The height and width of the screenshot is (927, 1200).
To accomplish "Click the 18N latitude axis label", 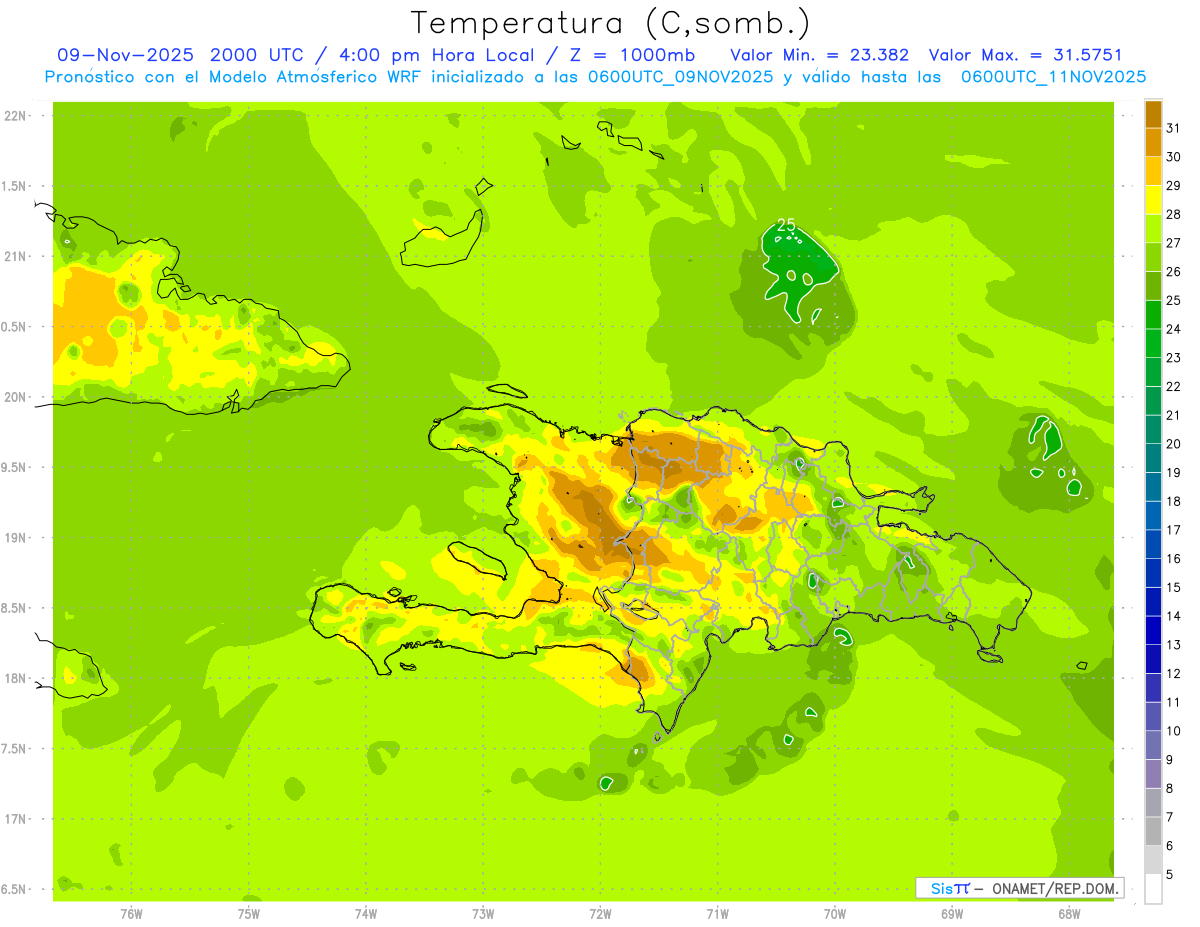I will [x=16, y=678].
